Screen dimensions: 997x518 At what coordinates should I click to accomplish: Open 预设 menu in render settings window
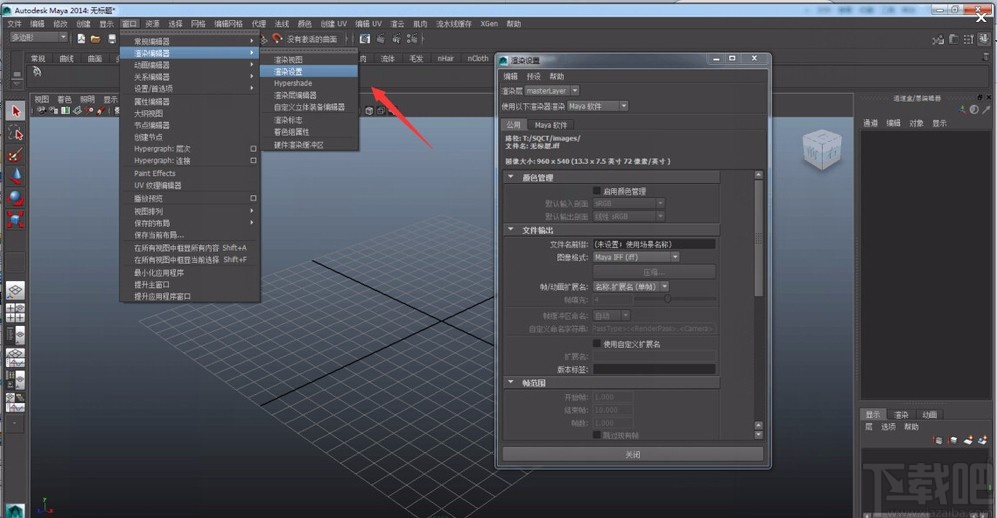(533, 76)
